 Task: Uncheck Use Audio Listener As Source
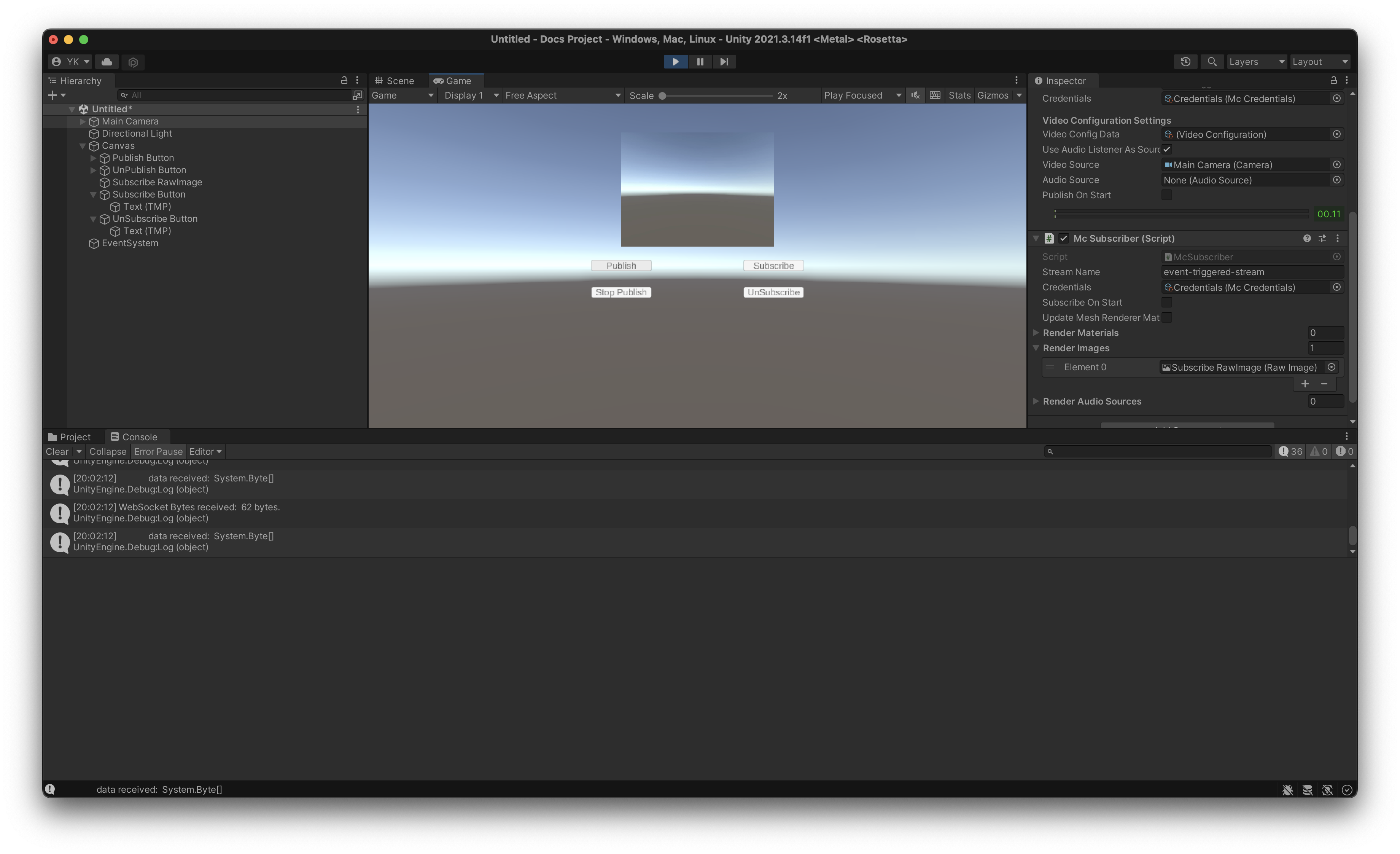pos(1166,150)
